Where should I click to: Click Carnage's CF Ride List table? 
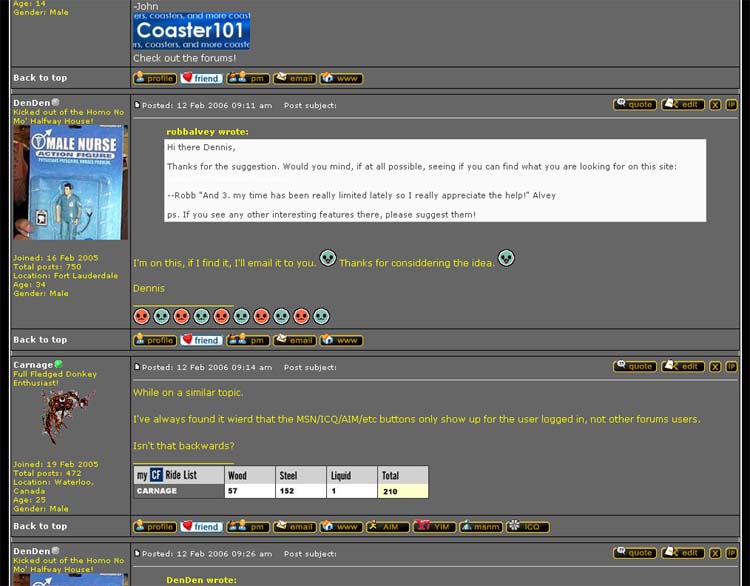(x=280, y=482)
